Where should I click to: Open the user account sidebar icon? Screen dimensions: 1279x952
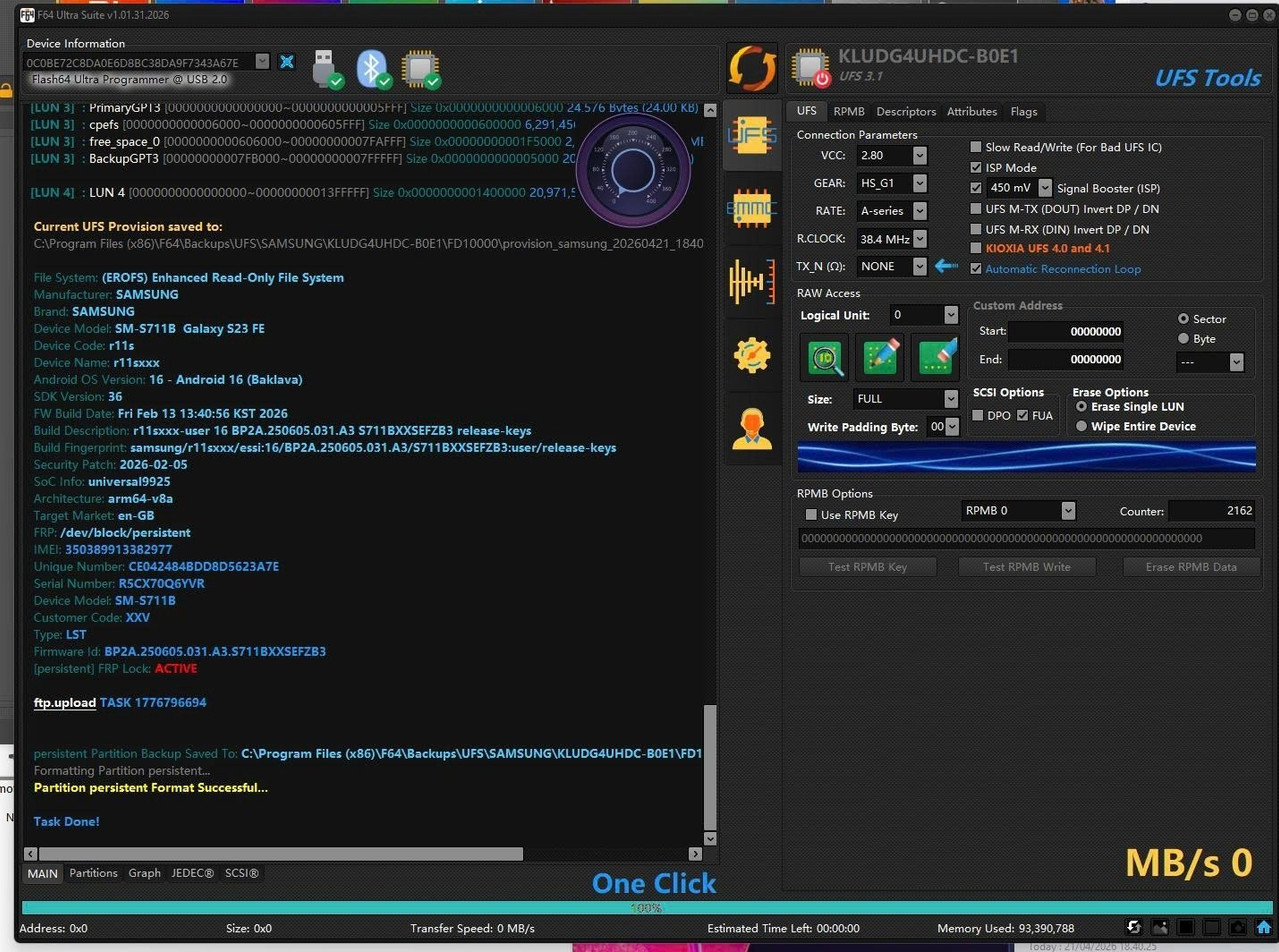pos(752,428)
